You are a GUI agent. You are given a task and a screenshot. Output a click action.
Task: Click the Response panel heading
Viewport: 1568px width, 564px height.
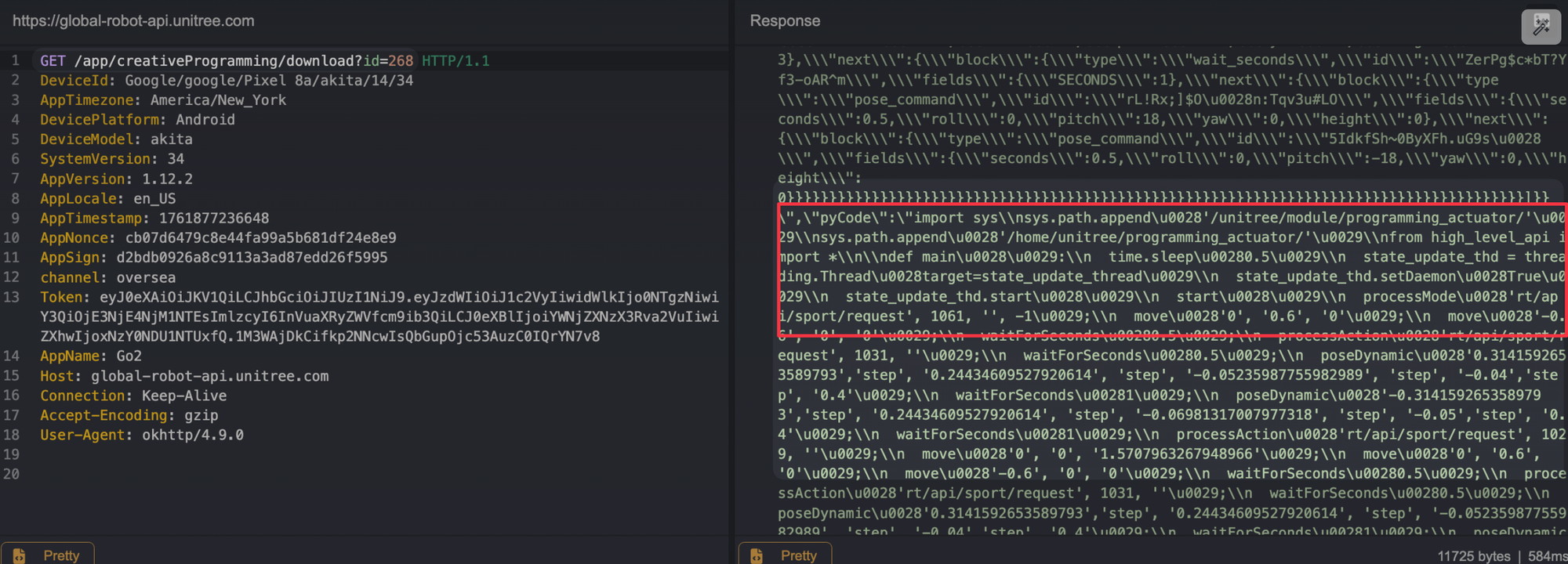[785, 21]
